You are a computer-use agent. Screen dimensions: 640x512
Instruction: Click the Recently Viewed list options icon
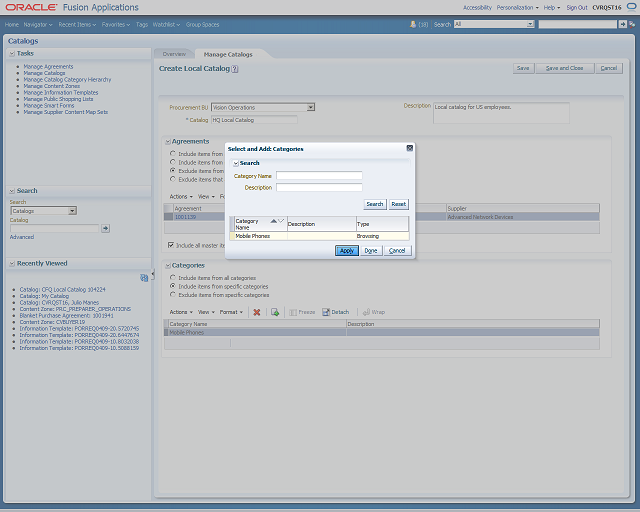[x=144, y=278]
